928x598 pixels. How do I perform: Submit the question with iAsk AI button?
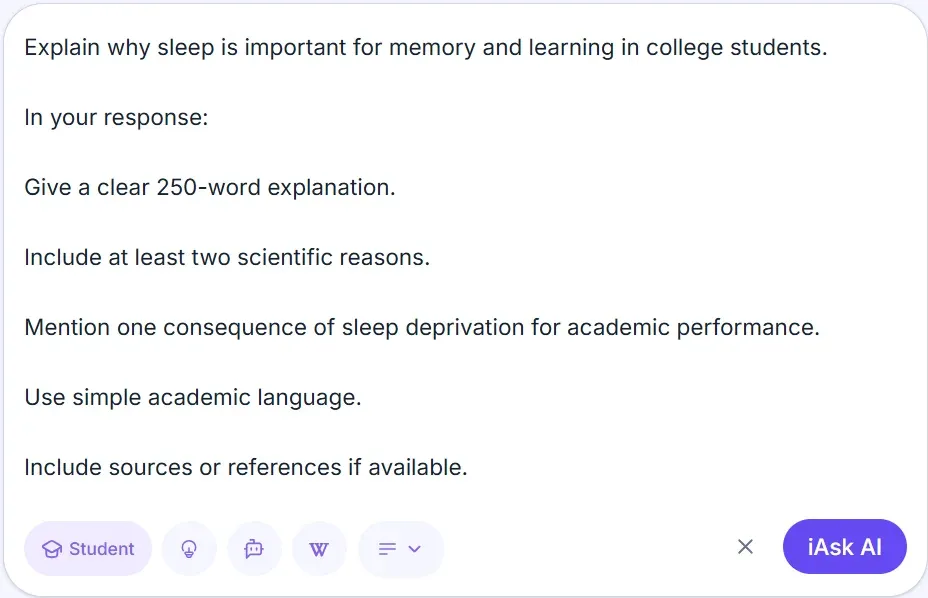[x=844, y=547]
